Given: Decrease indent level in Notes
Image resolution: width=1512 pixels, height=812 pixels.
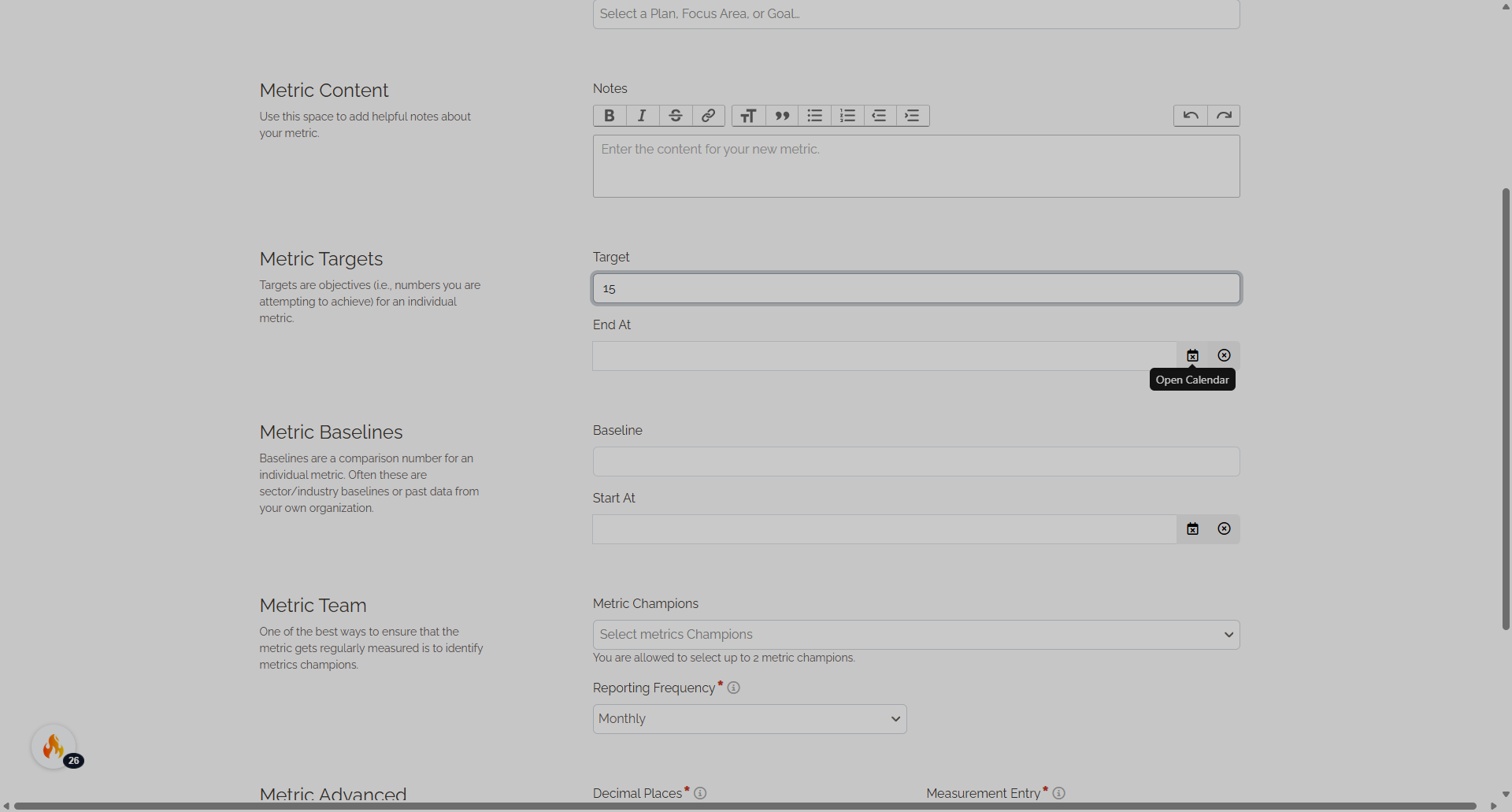Looking at the screenshot, I should click(880, 116).
